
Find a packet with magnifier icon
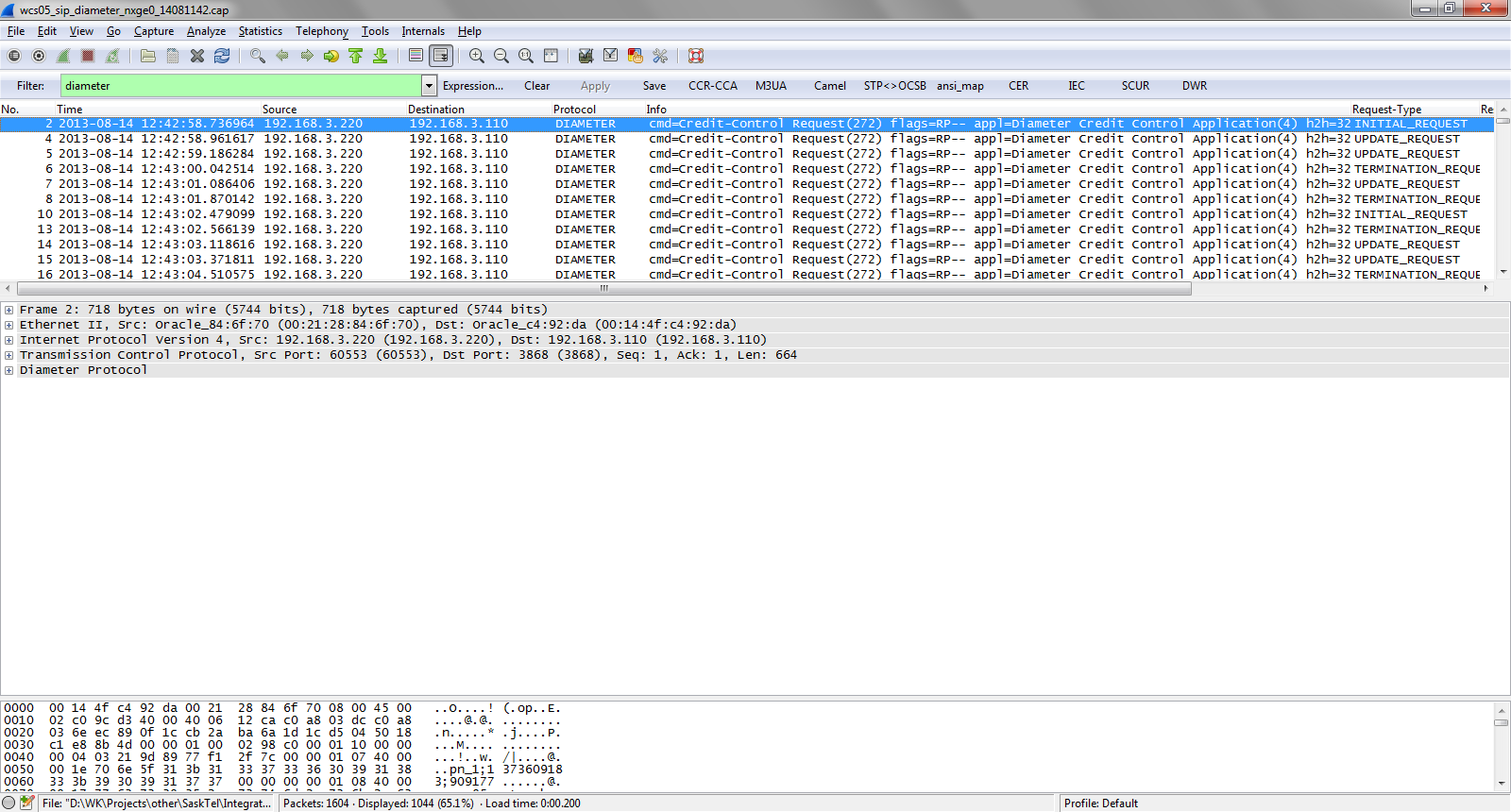point(258,56)
